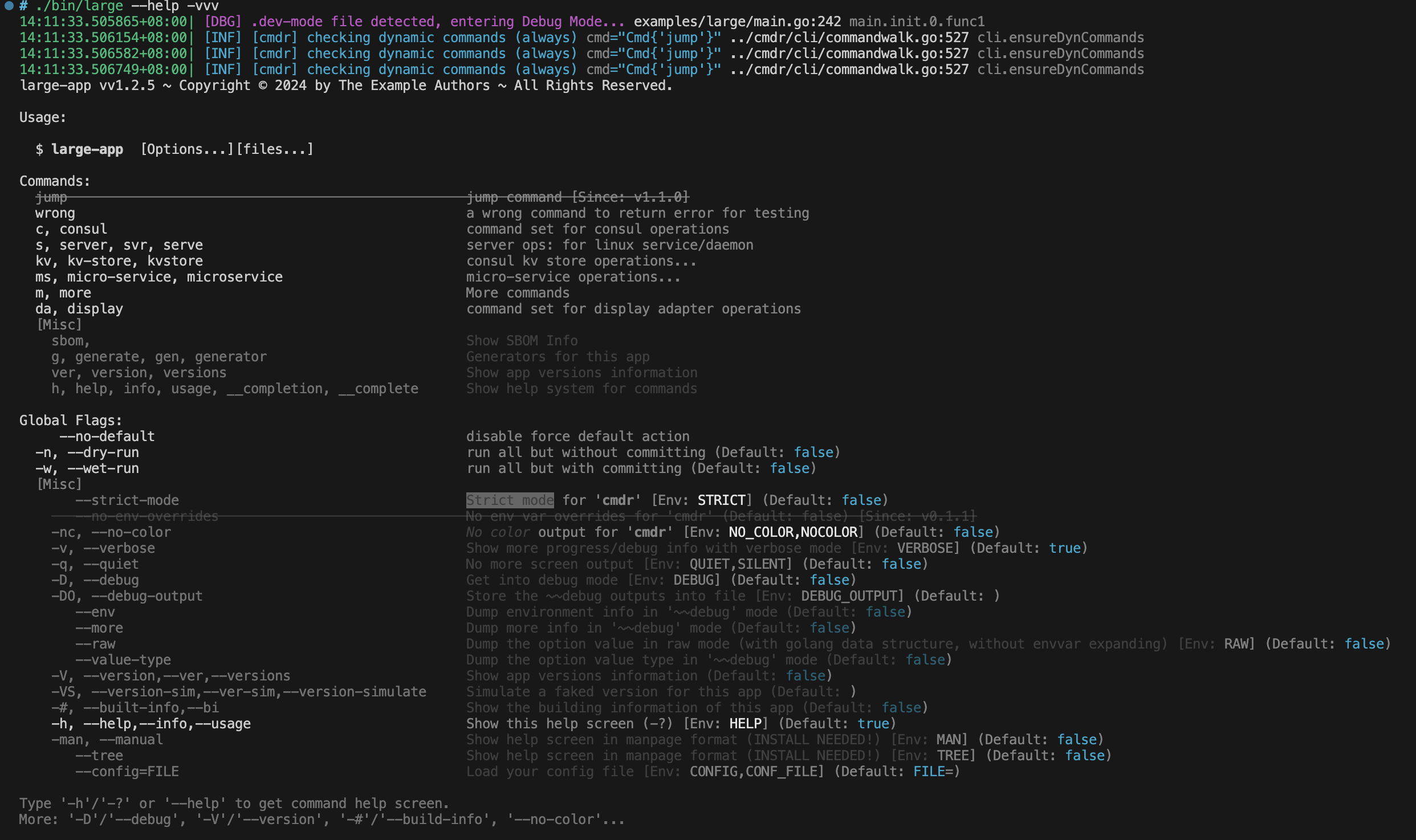Select the 'wrong' command entry
This screenshot has height=840, width=1416.
click(x=55, y=213)
